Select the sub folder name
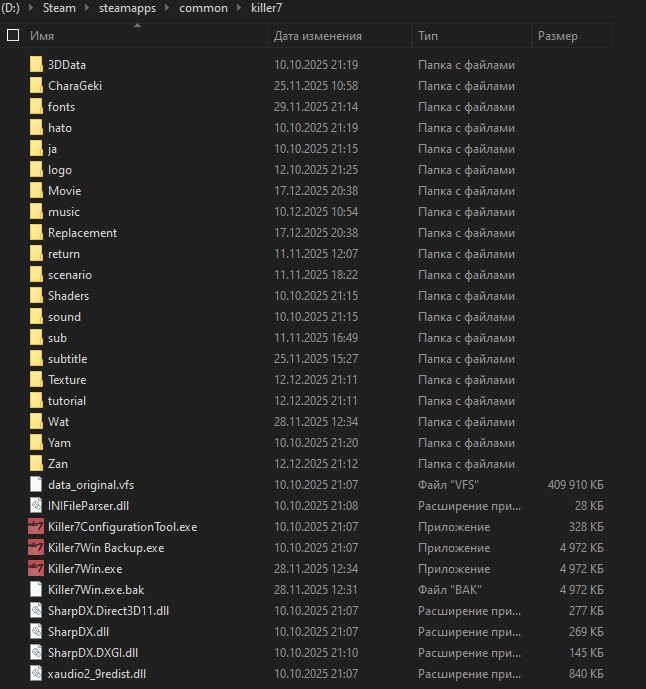Image resolution: width=646 pixels, height=689 pixels. click(58, 338)
